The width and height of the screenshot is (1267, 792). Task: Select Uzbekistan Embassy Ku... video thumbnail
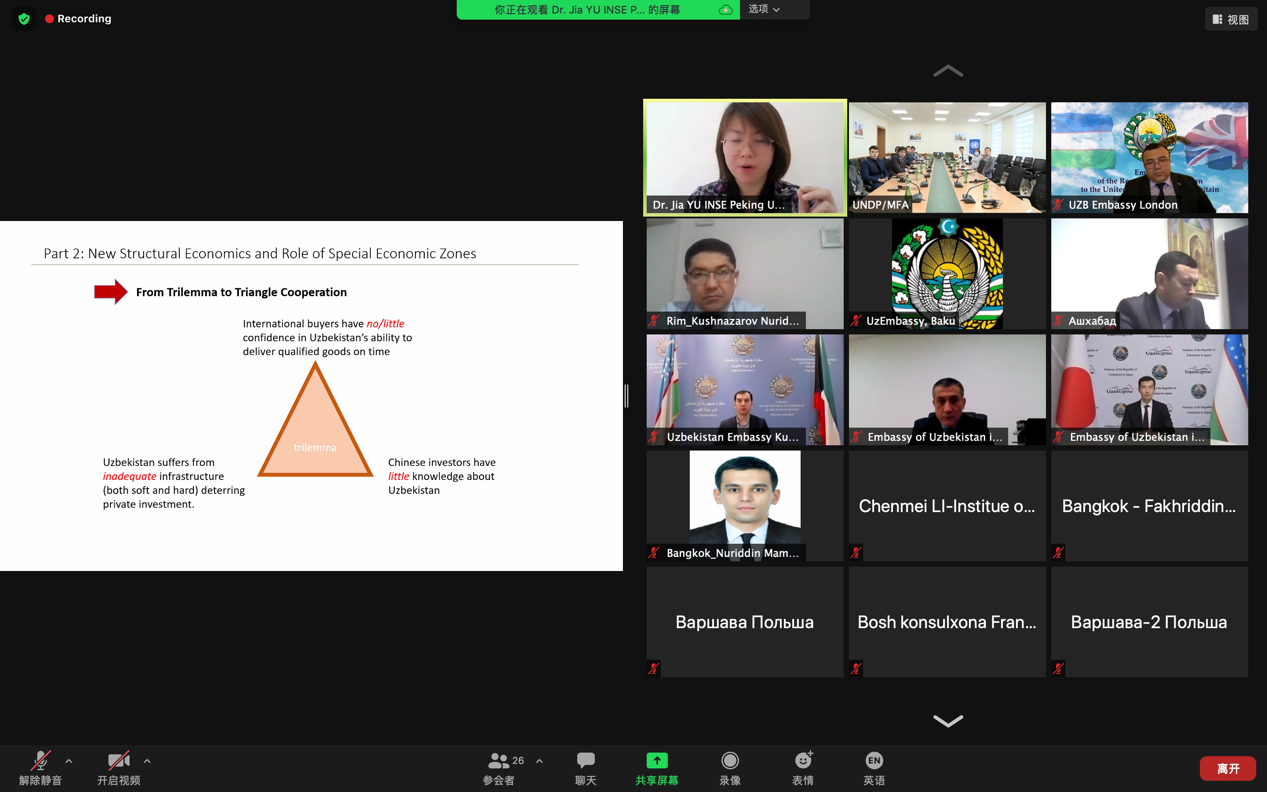(x=745, y=390)
